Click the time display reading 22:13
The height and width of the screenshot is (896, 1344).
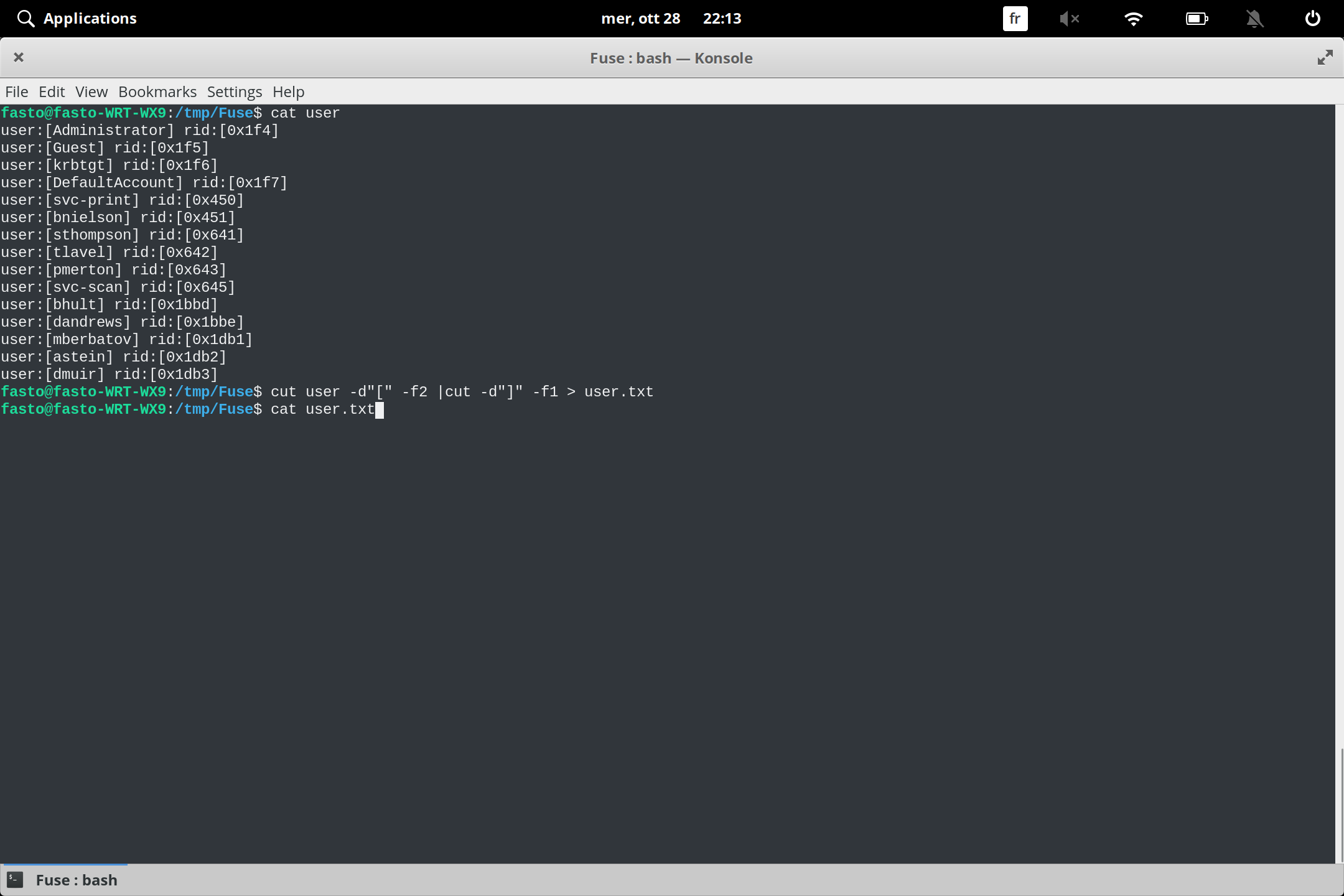coord(722,18)
